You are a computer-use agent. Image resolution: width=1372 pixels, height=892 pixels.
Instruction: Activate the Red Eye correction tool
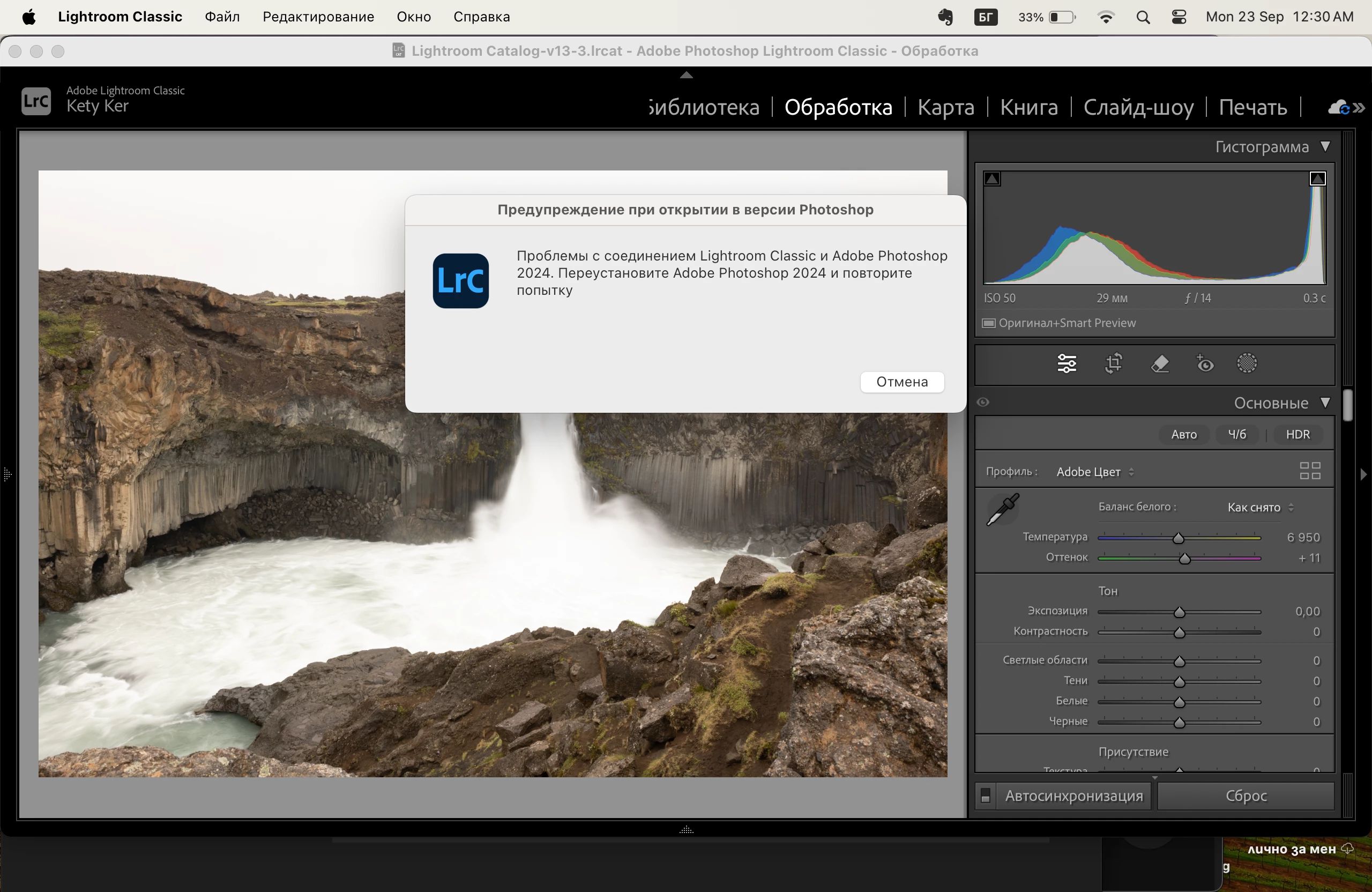click(1205, 364)
